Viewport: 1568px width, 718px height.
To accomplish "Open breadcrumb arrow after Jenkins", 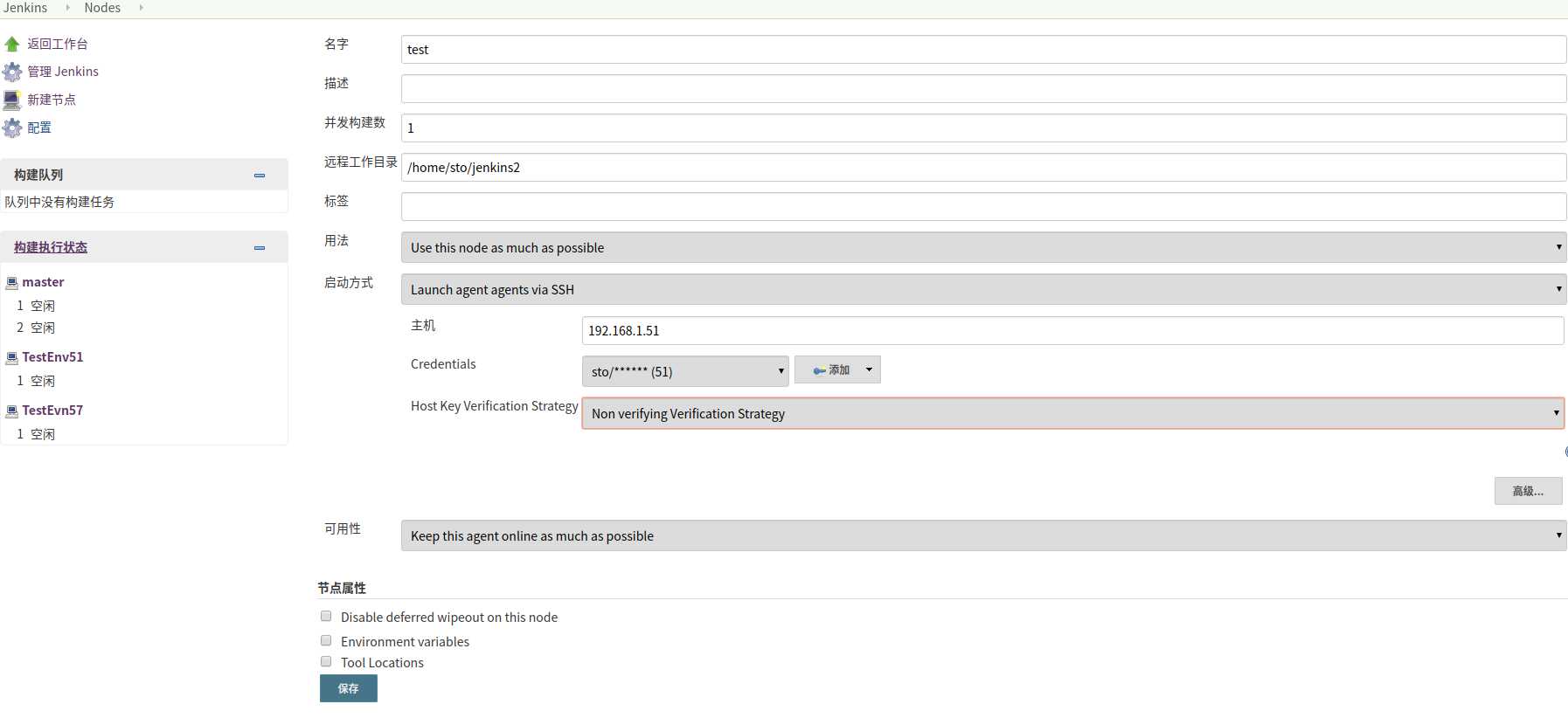I will pos(67,8).
